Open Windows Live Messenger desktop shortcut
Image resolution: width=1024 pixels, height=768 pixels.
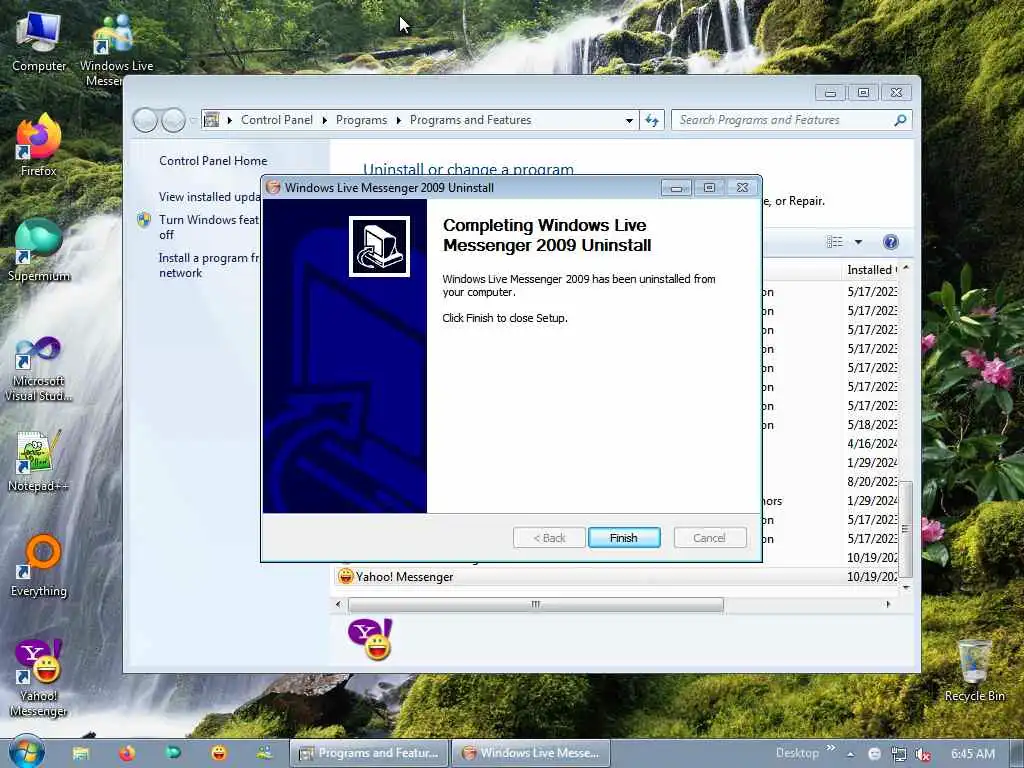tap(116, 51)
